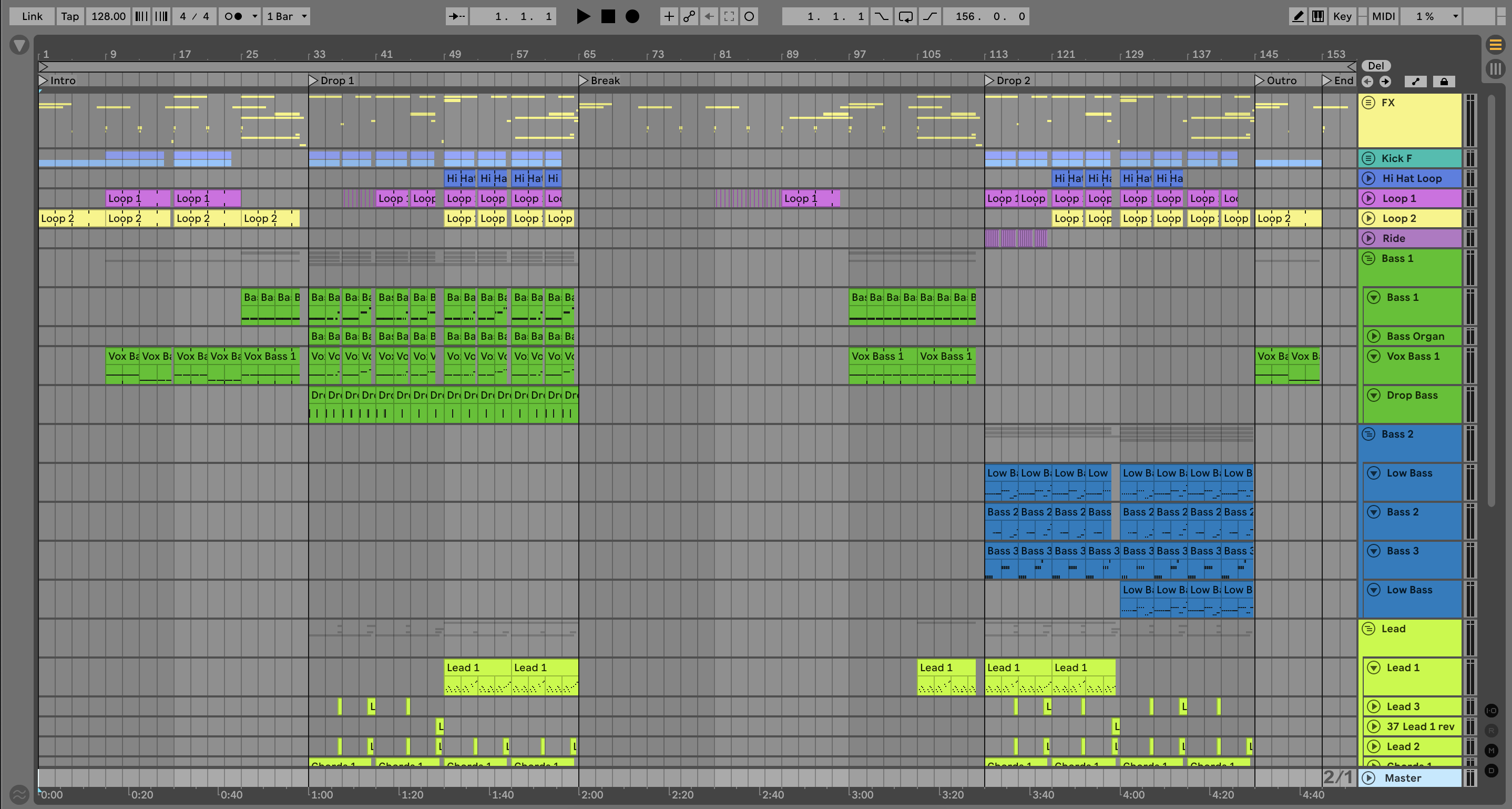Image resolution: width=1512 pixels, height=809 pixels.
Task: Click the Follow playback arrow icon
Action: pos(456,16)
